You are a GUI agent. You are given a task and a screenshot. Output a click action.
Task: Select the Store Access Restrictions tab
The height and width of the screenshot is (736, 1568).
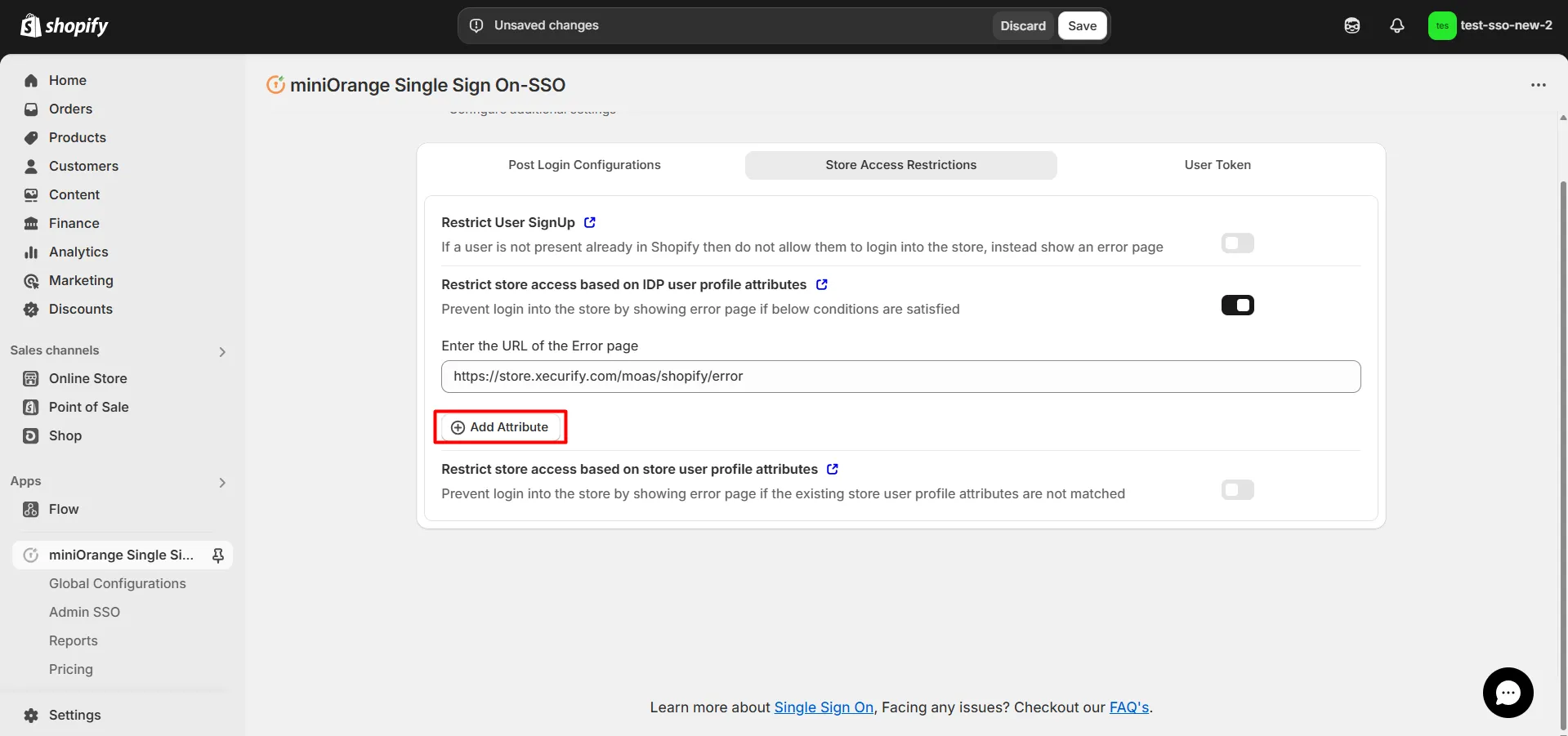coord(900,165)
